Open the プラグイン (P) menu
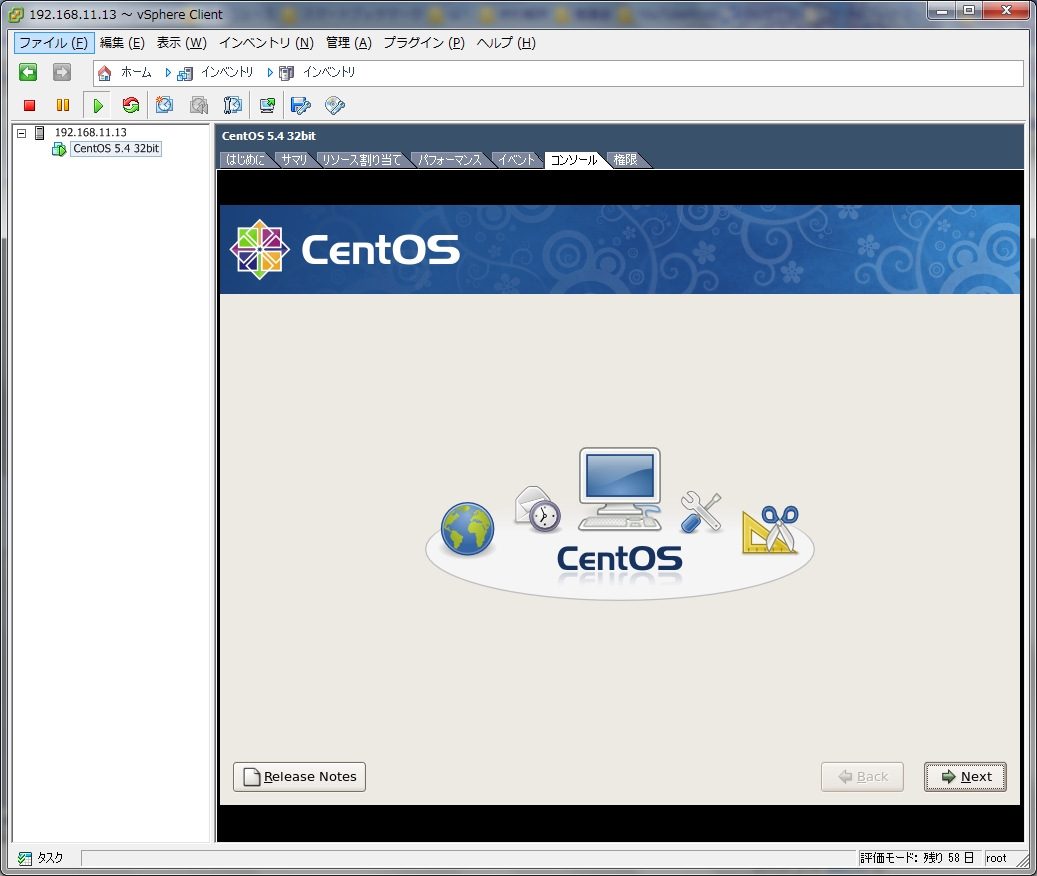Image resolution: width=1037 pixels, height=876 pixels. (x=424, y=43)
